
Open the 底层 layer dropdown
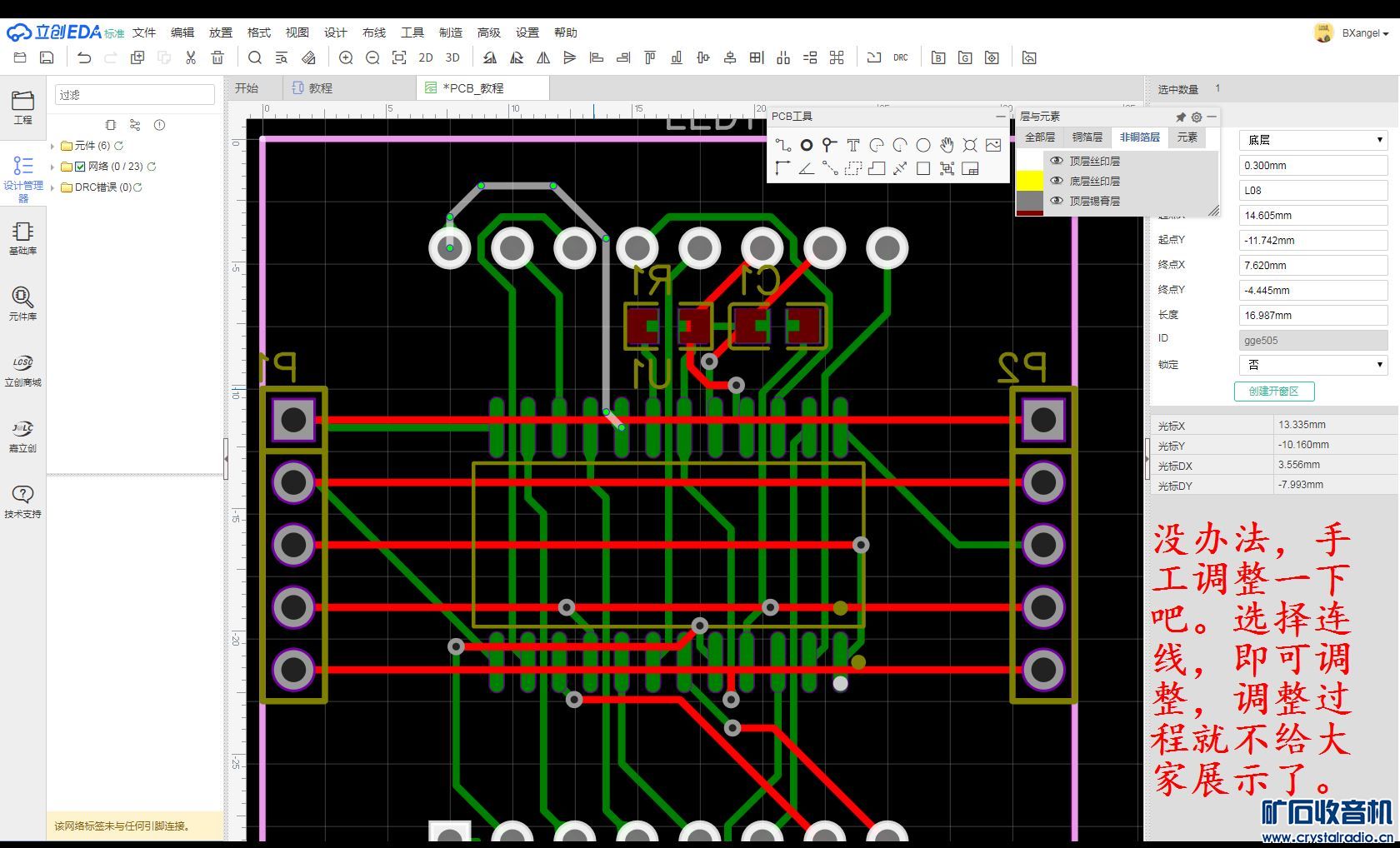[1312, 140]
